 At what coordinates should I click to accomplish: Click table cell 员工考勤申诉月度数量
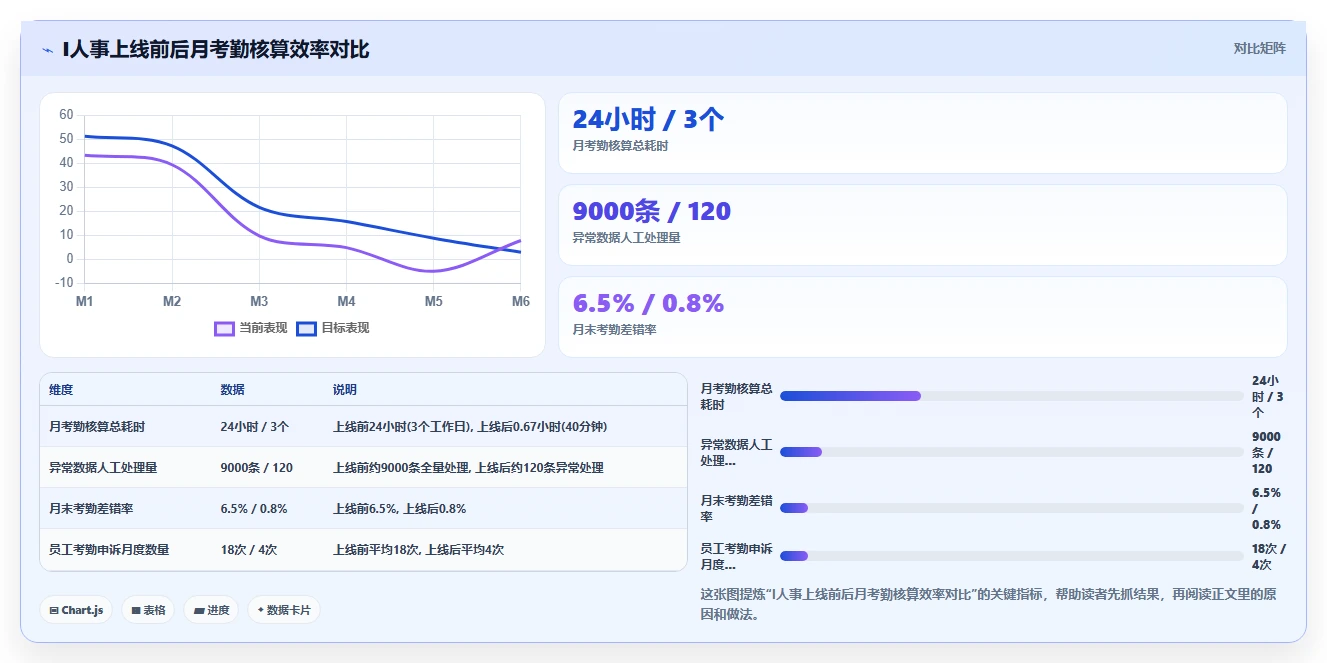(x=109, y=550)
